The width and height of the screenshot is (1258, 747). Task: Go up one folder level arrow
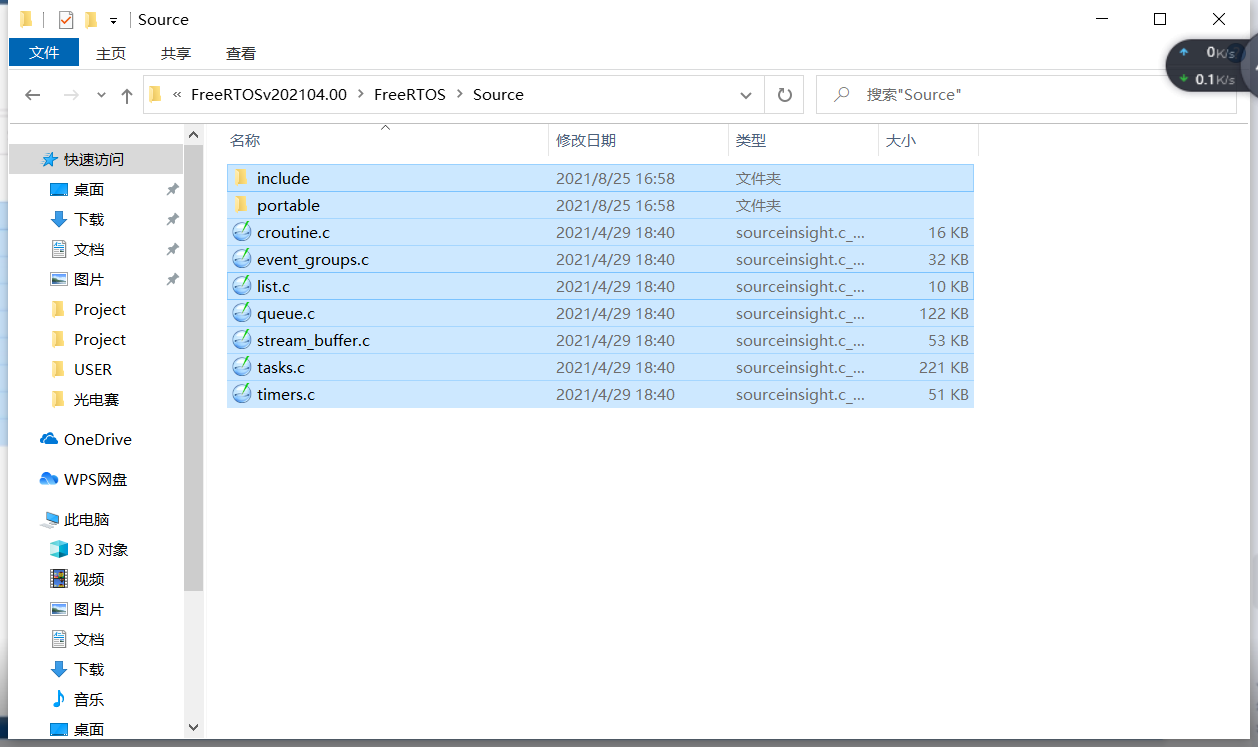coord(127,95)
